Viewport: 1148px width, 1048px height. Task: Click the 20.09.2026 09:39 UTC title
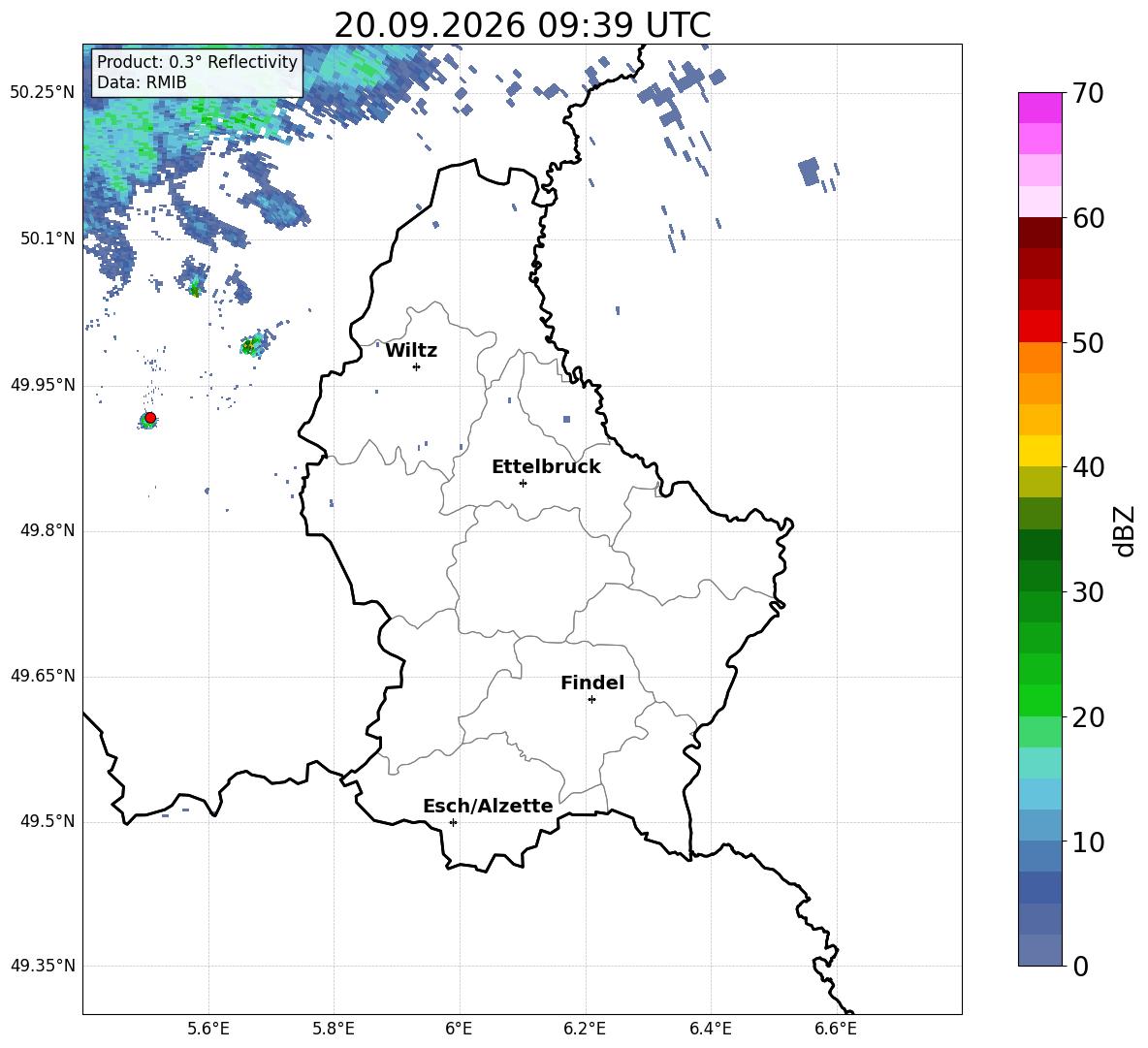point(522,25)
